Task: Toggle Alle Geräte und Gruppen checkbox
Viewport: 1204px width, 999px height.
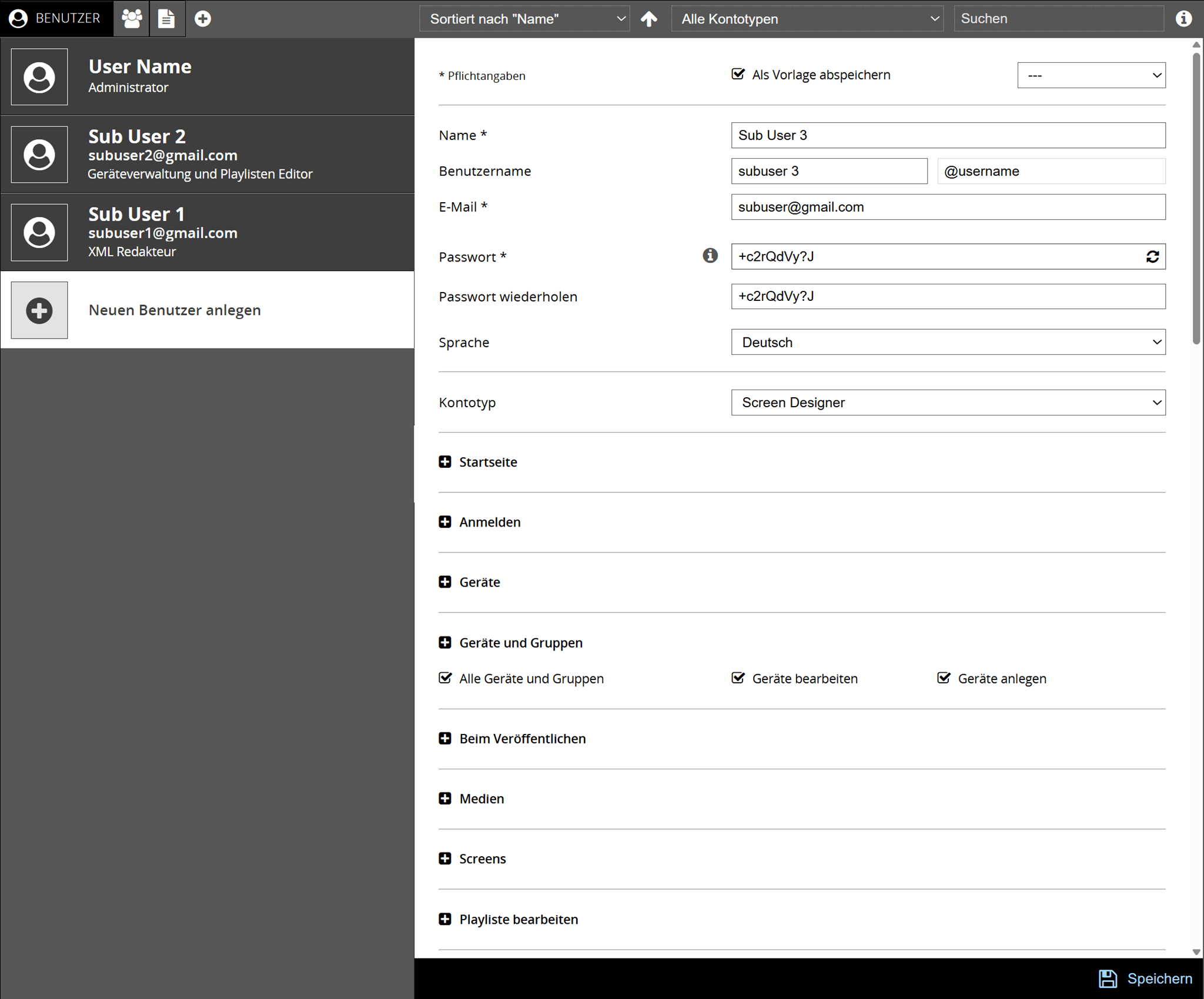Action: (445, 678)
